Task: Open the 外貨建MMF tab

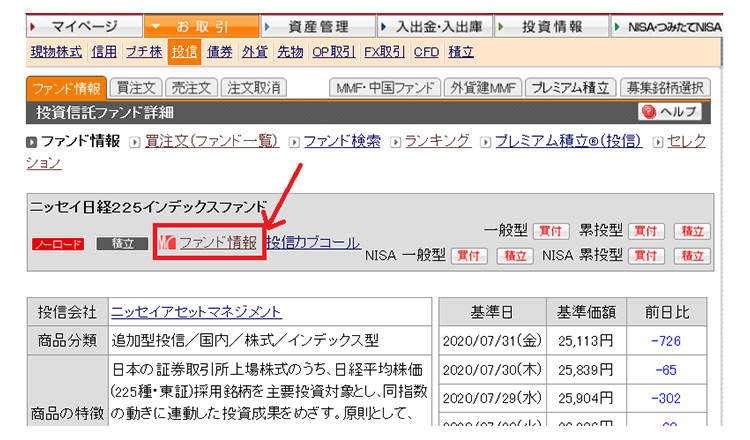Action: [x=483, y=88]
